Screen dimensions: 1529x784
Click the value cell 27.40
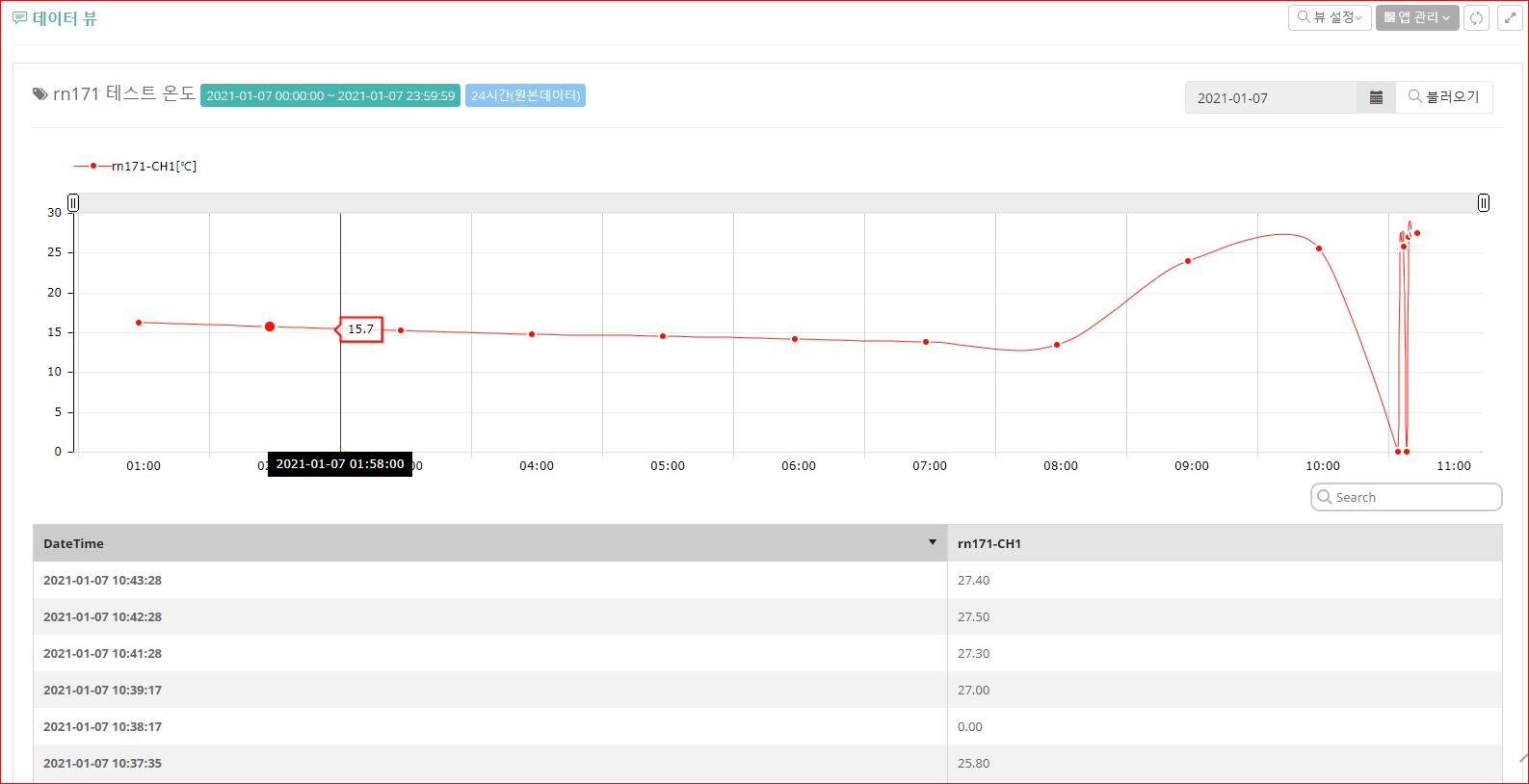tap(1225, 580)
